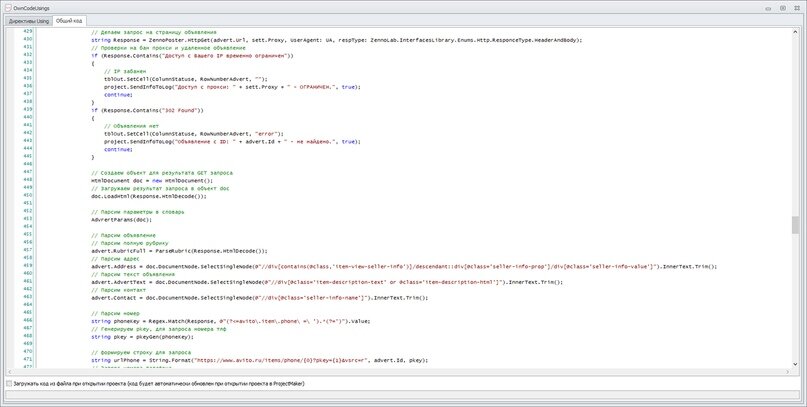Click the comment '// Объявления нет'

click(131, 126)
